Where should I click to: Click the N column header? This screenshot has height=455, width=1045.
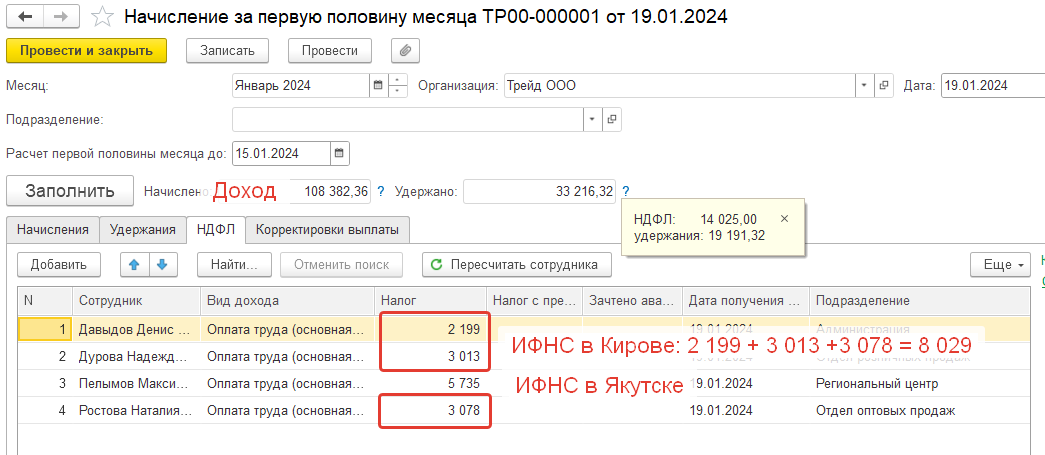[x=45, y=301]
